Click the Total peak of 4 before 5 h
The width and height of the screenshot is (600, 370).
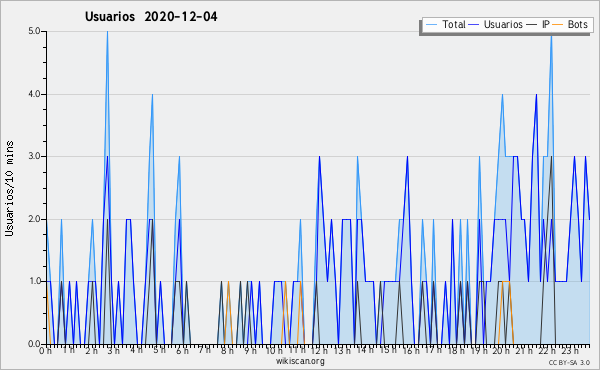[x=152, y=95]
